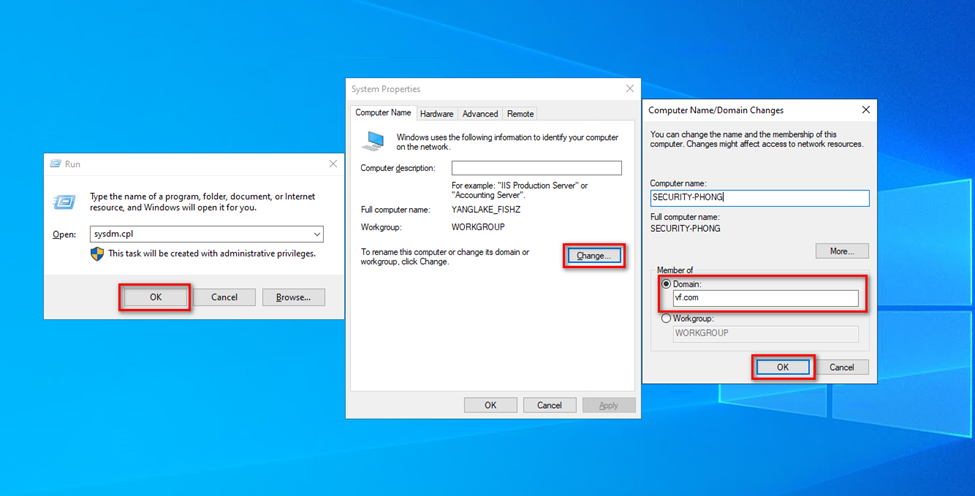Select the Computer Name tab
The height and width of the screenshot is (496, 975).
point(383,113)
